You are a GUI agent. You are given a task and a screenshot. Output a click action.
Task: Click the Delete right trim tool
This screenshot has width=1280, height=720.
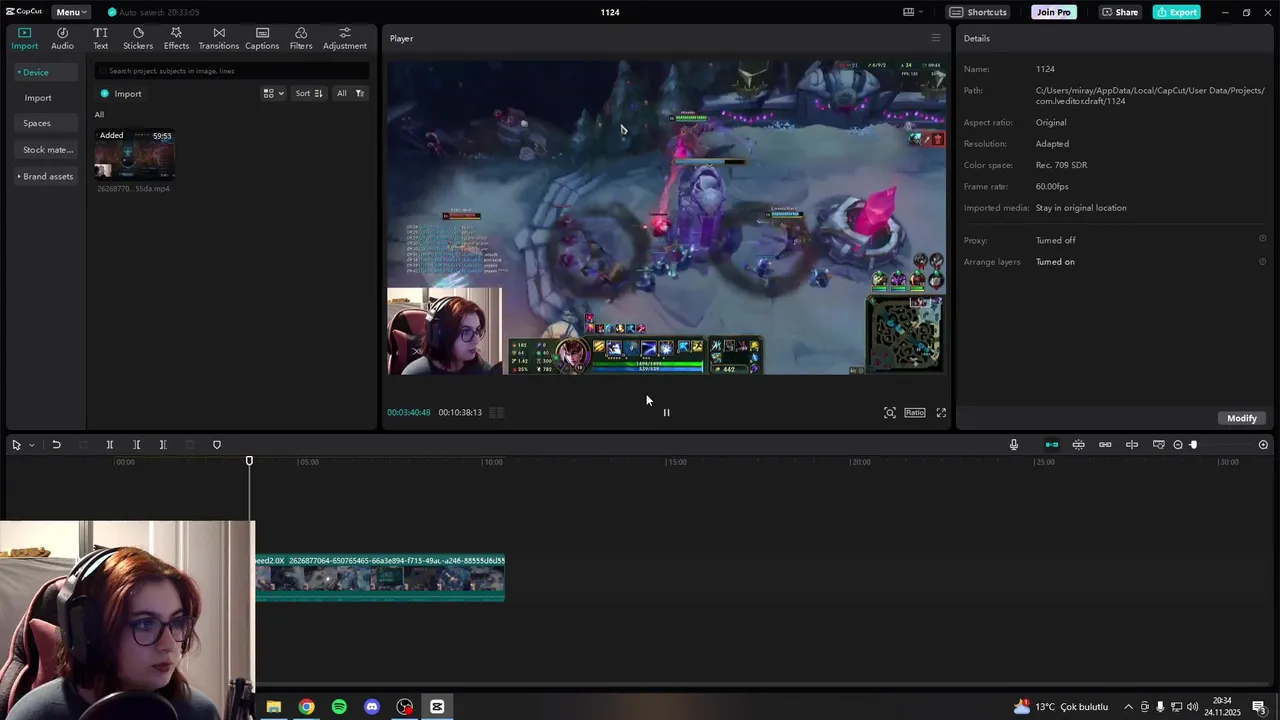coord(163,445)
